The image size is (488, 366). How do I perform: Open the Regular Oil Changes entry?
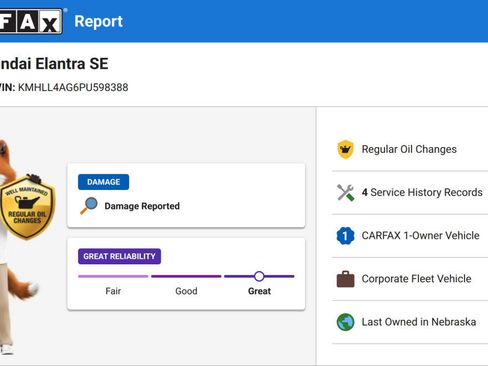[410, 149]
